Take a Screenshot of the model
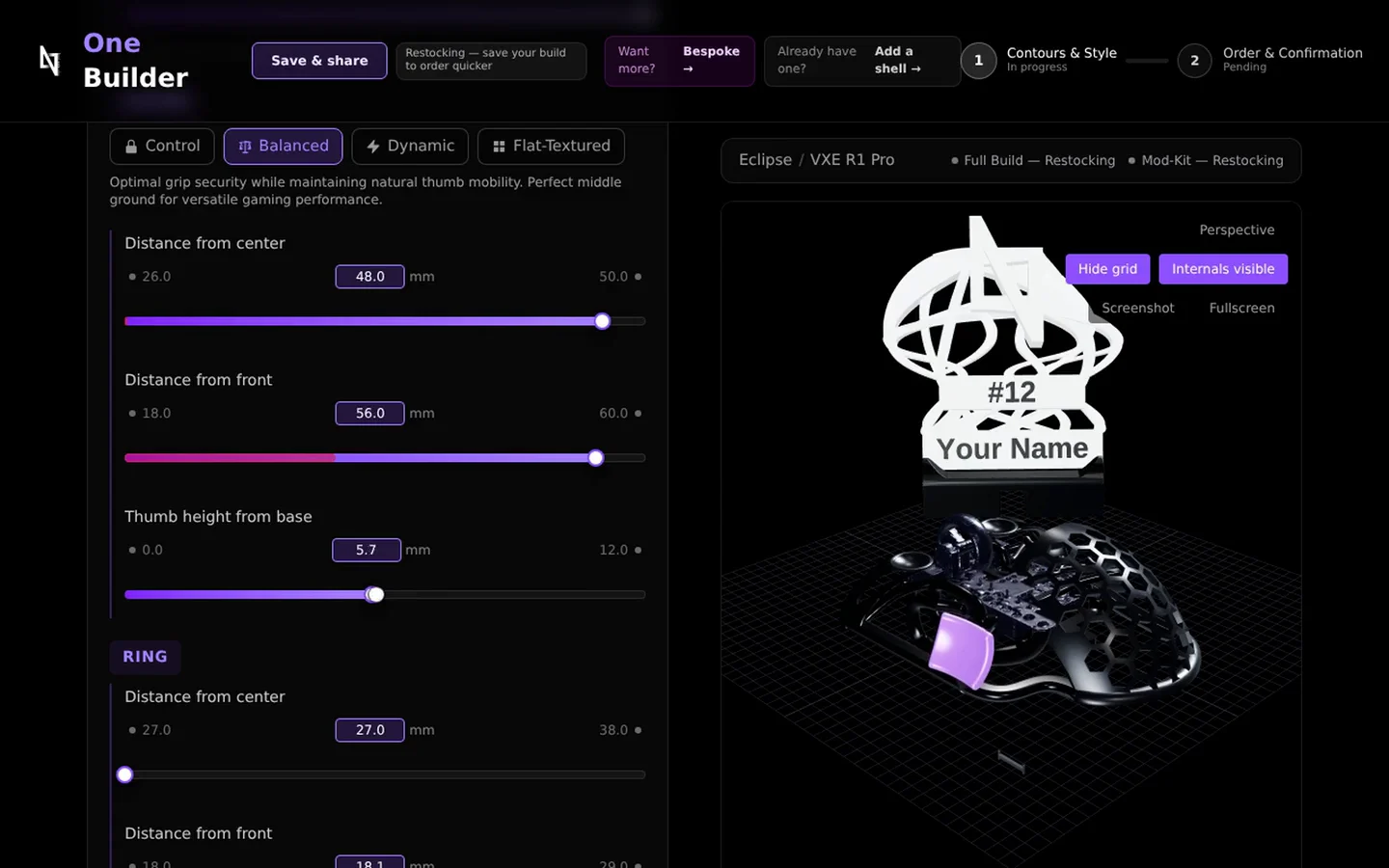The image size is (1389, 868). point(1137,308)
